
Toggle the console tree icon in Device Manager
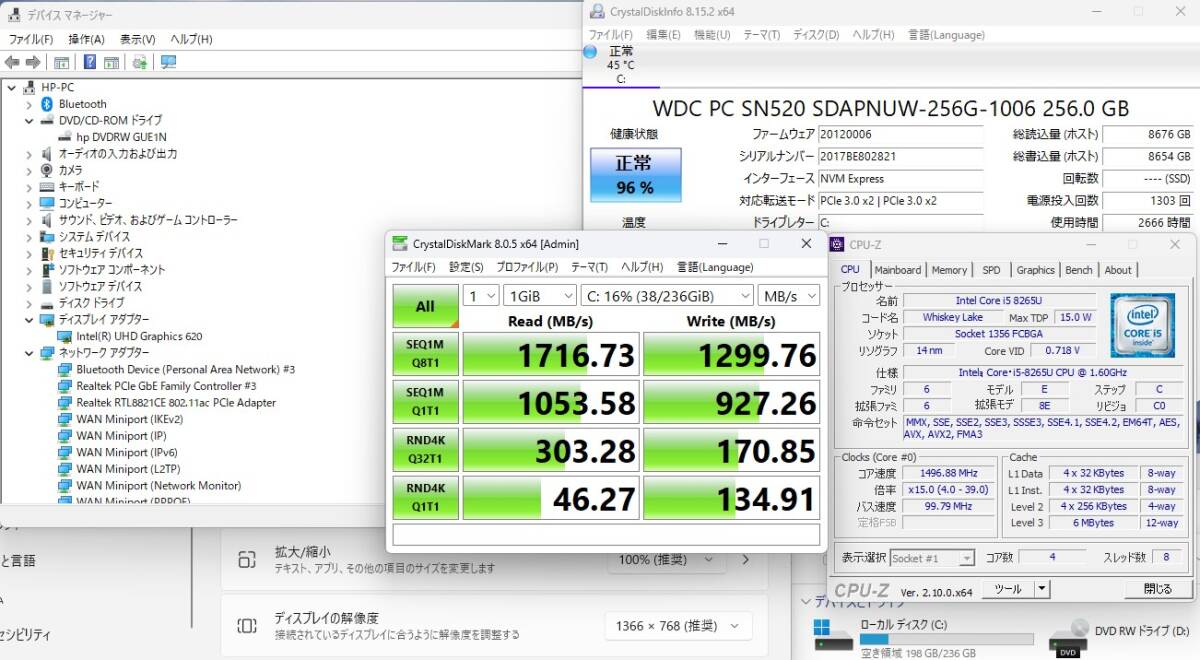coord(61,62)
